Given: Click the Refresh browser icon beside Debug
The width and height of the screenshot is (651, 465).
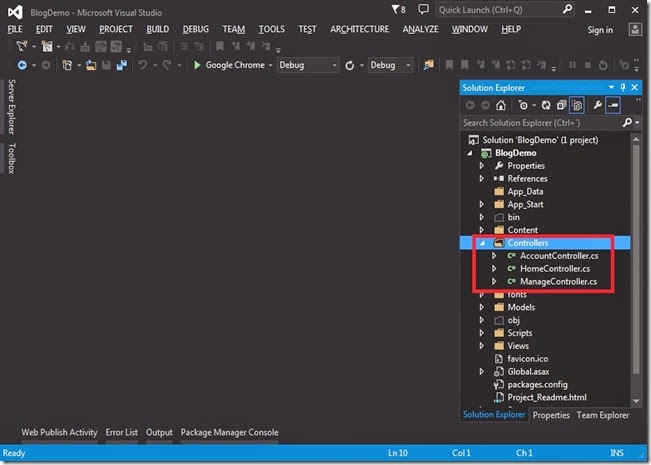Looking at the screenshot, I should [350, 65].
